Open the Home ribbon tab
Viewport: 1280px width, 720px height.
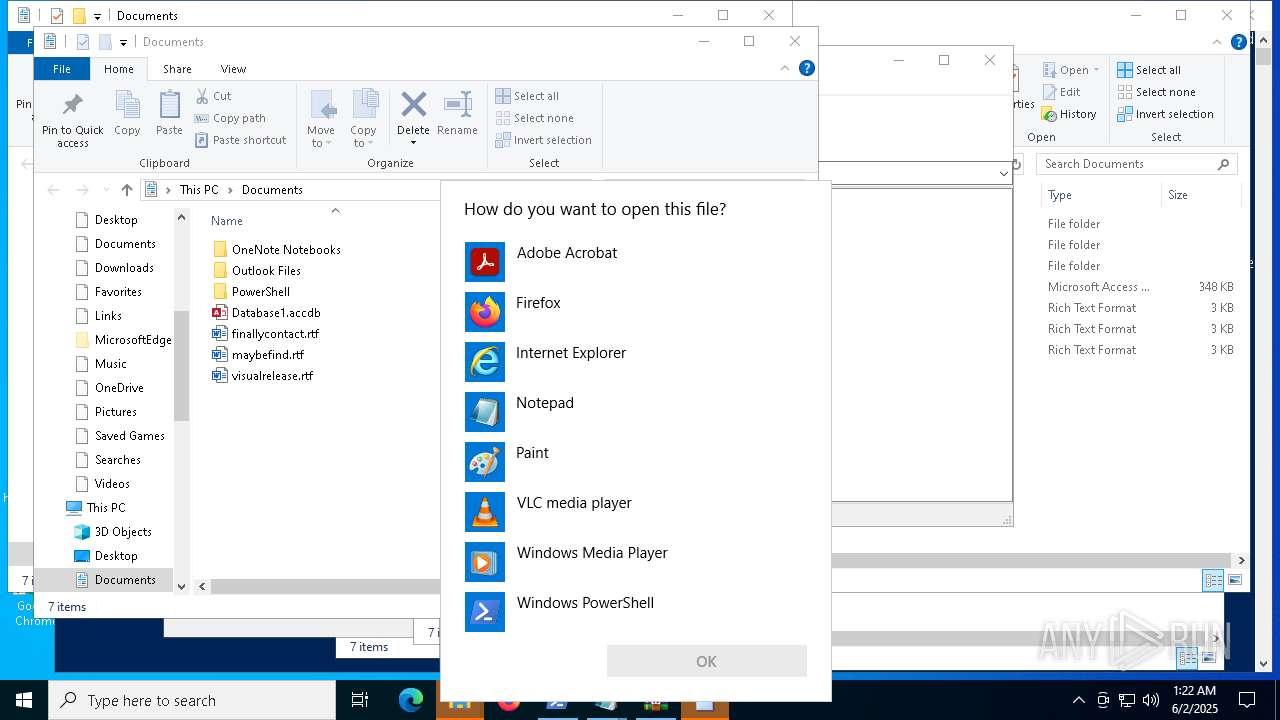point(118,69)
